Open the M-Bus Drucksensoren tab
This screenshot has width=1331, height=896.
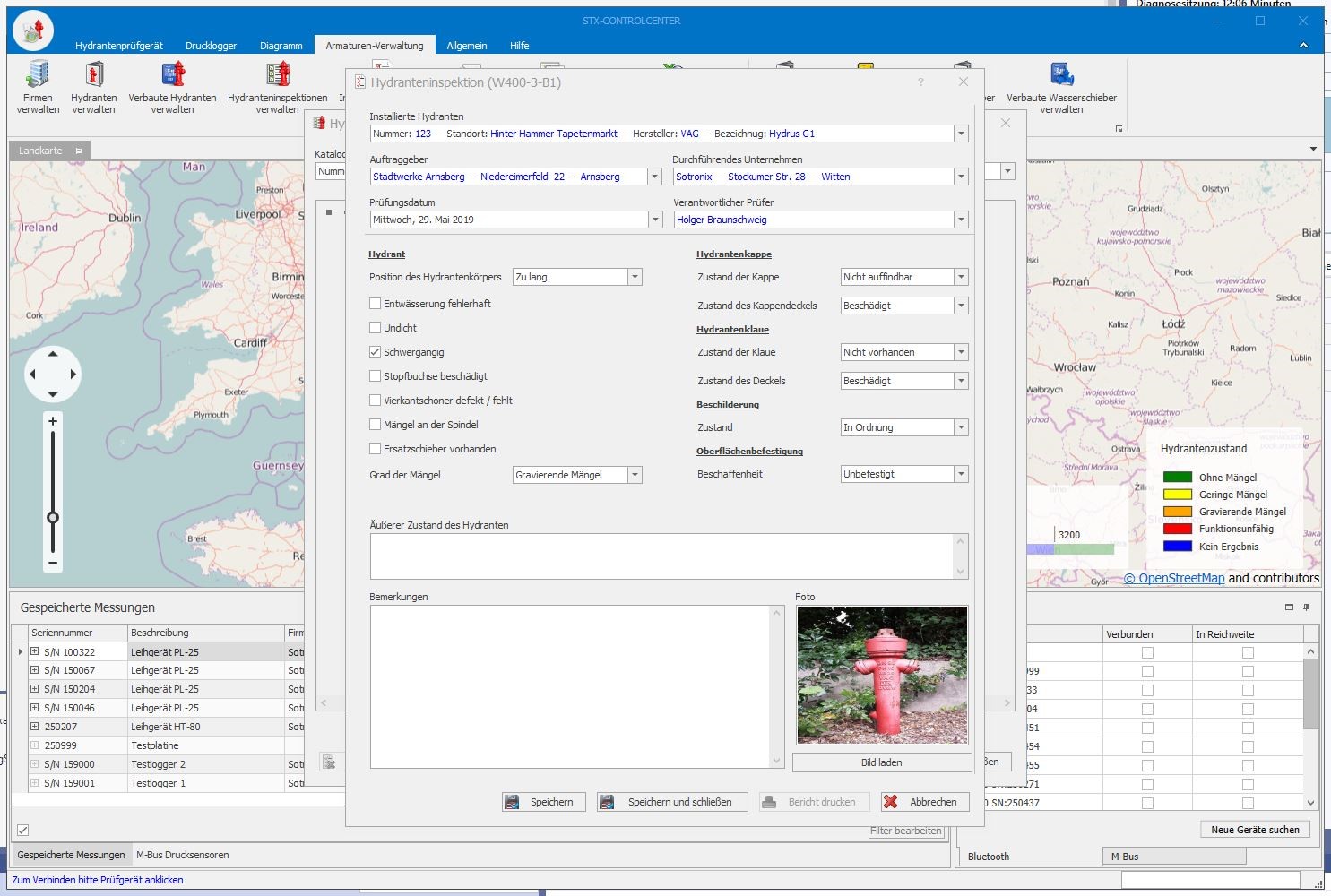[182, 855]
